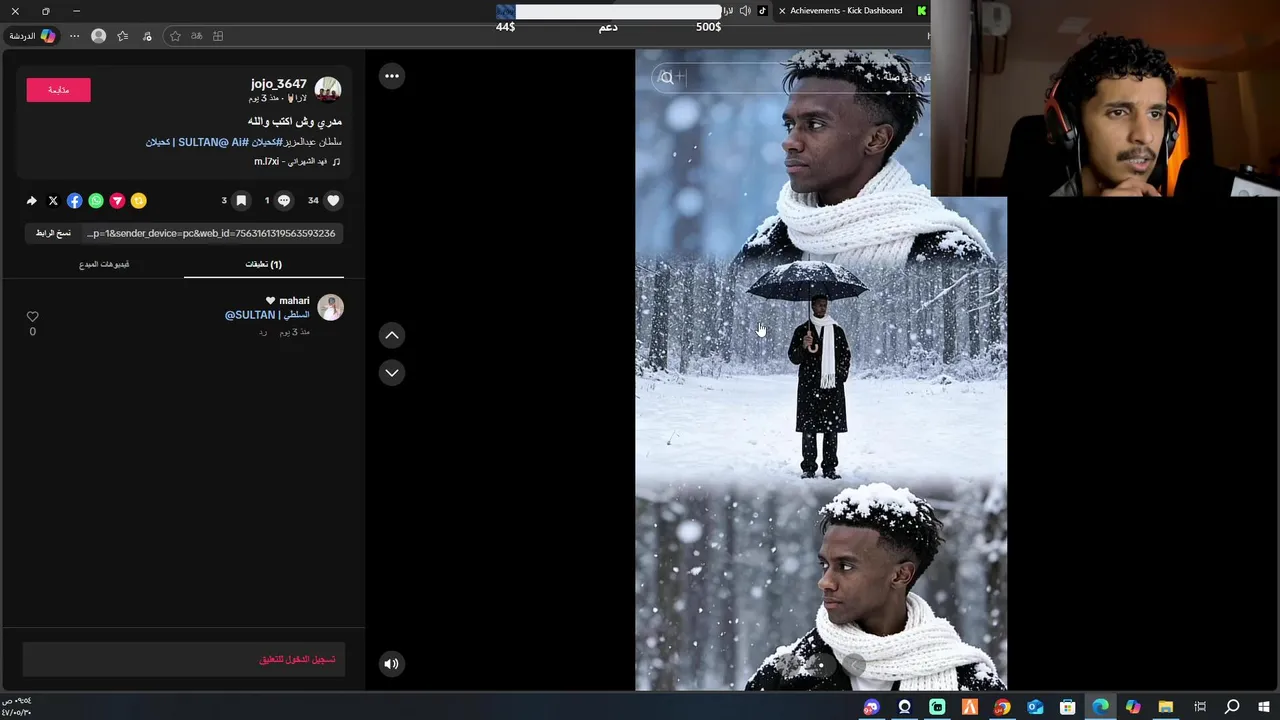This screenshot has height=720, width=1280.
Task: Select the video URL text field
Action: click(x=211, y=233)
